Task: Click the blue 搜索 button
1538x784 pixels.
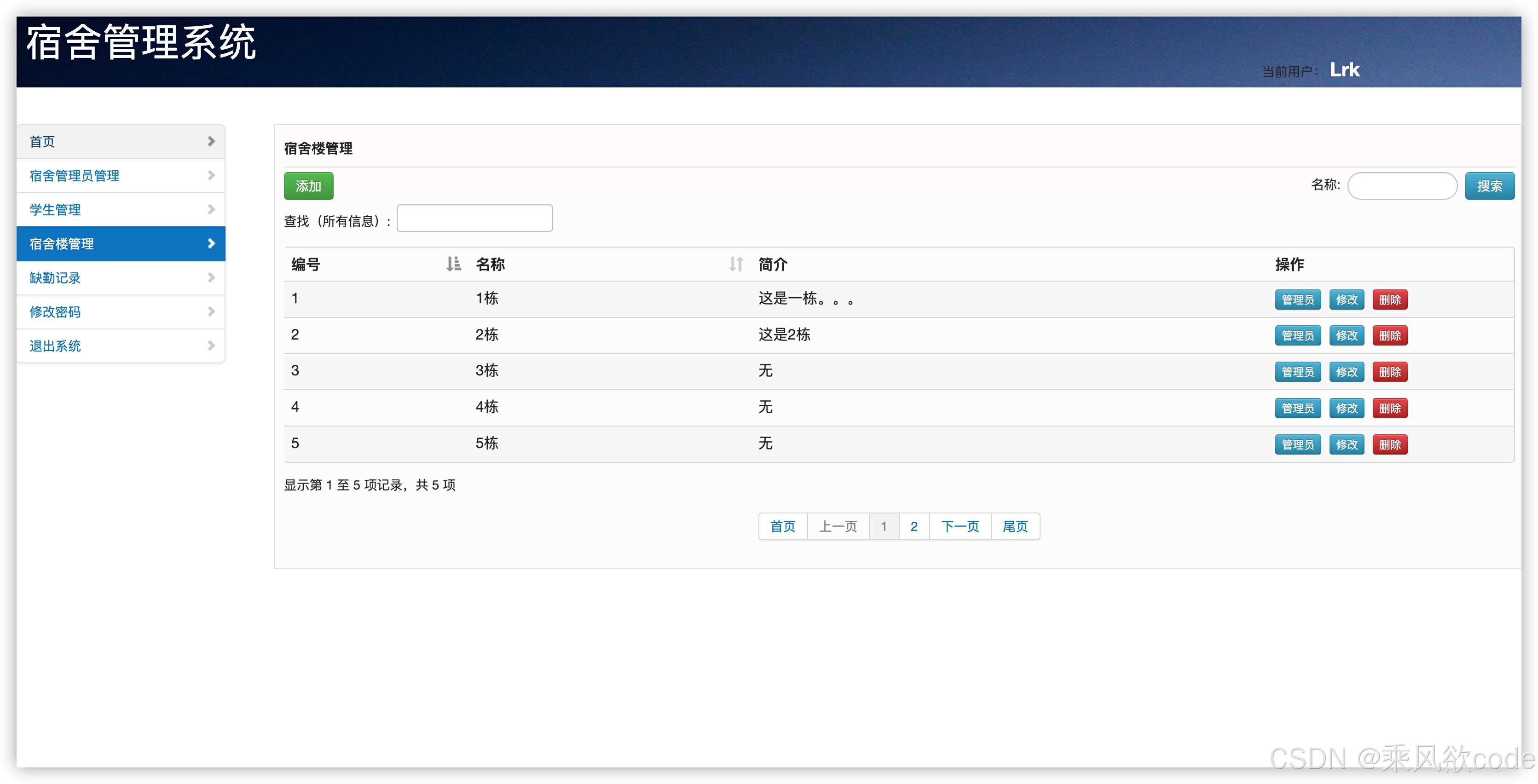Action: pyautogui.click(x=1489, y=186)
